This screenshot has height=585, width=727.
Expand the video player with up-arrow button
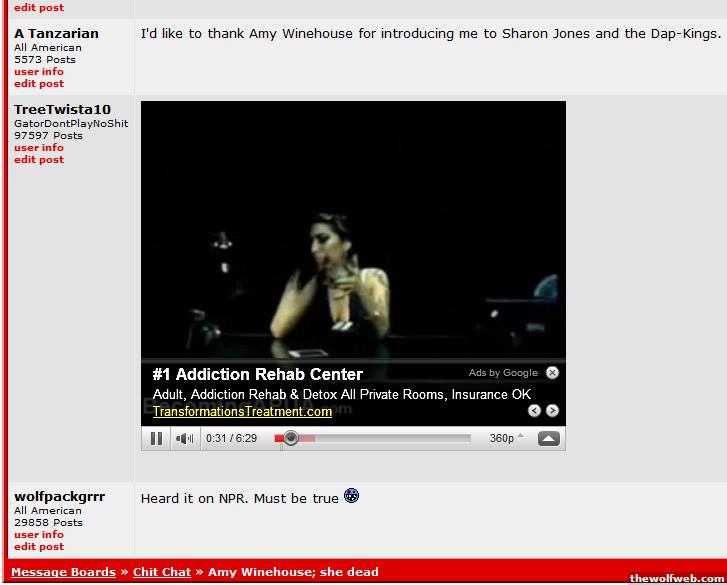(548, 438)
